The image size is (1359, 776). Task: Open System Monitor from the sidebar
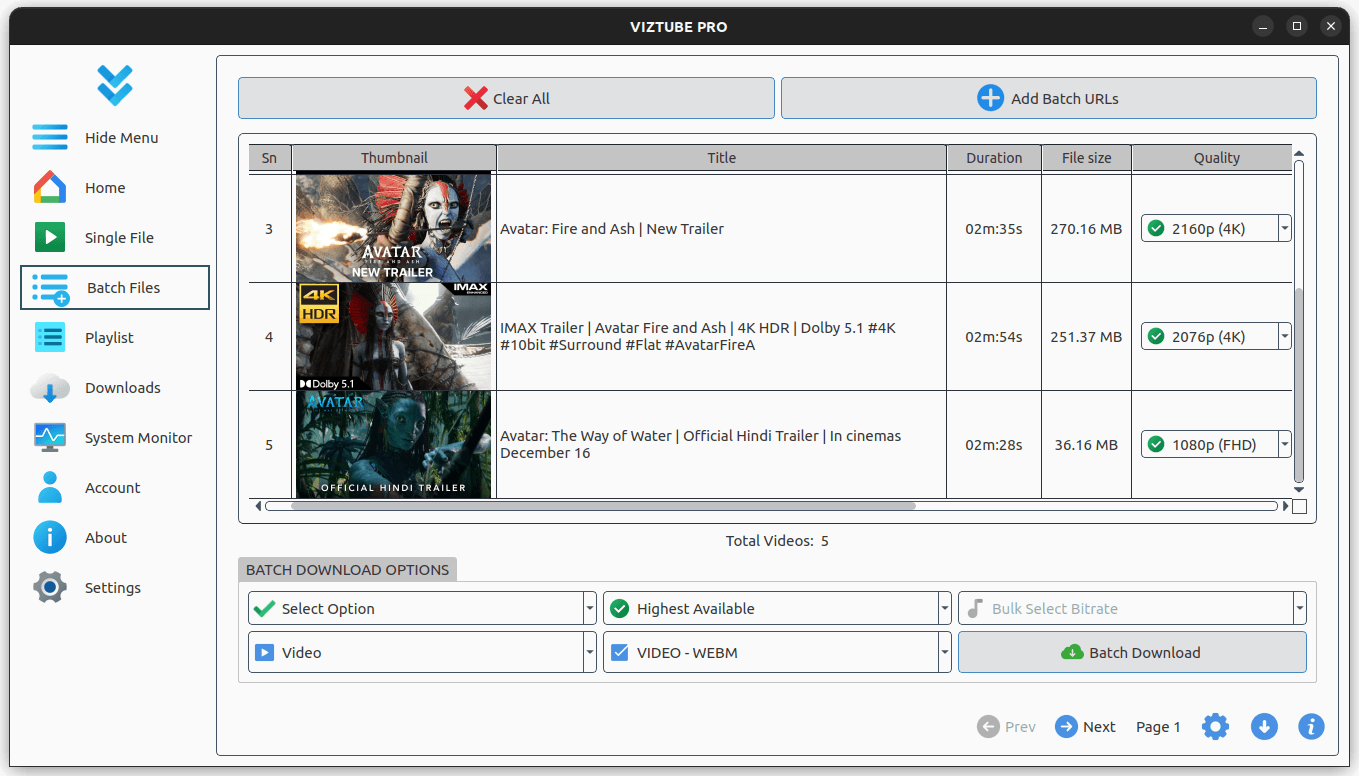115,438
